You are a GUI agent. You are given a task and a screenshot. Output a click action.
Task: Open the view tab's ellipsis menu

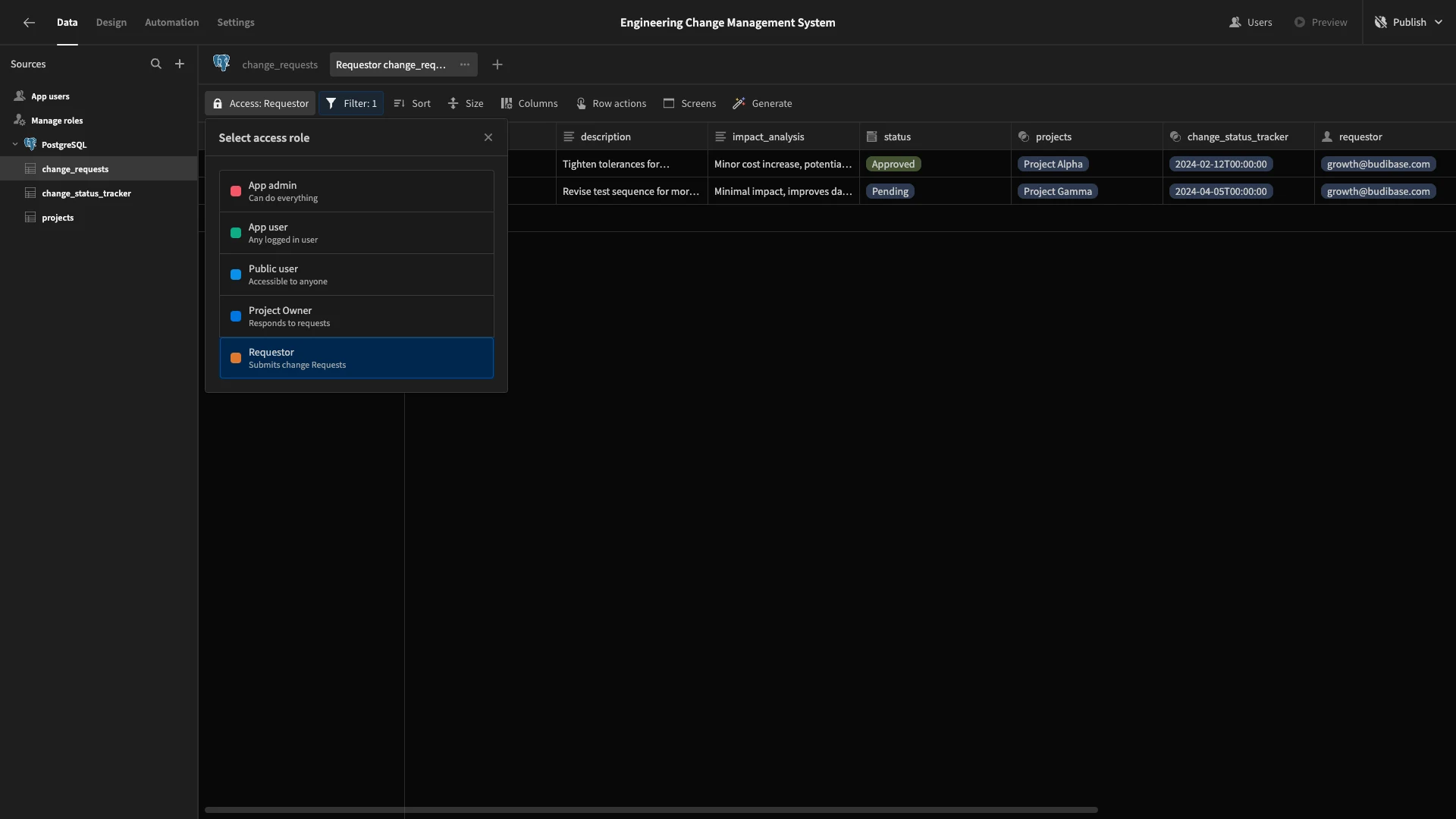(465, 65)
